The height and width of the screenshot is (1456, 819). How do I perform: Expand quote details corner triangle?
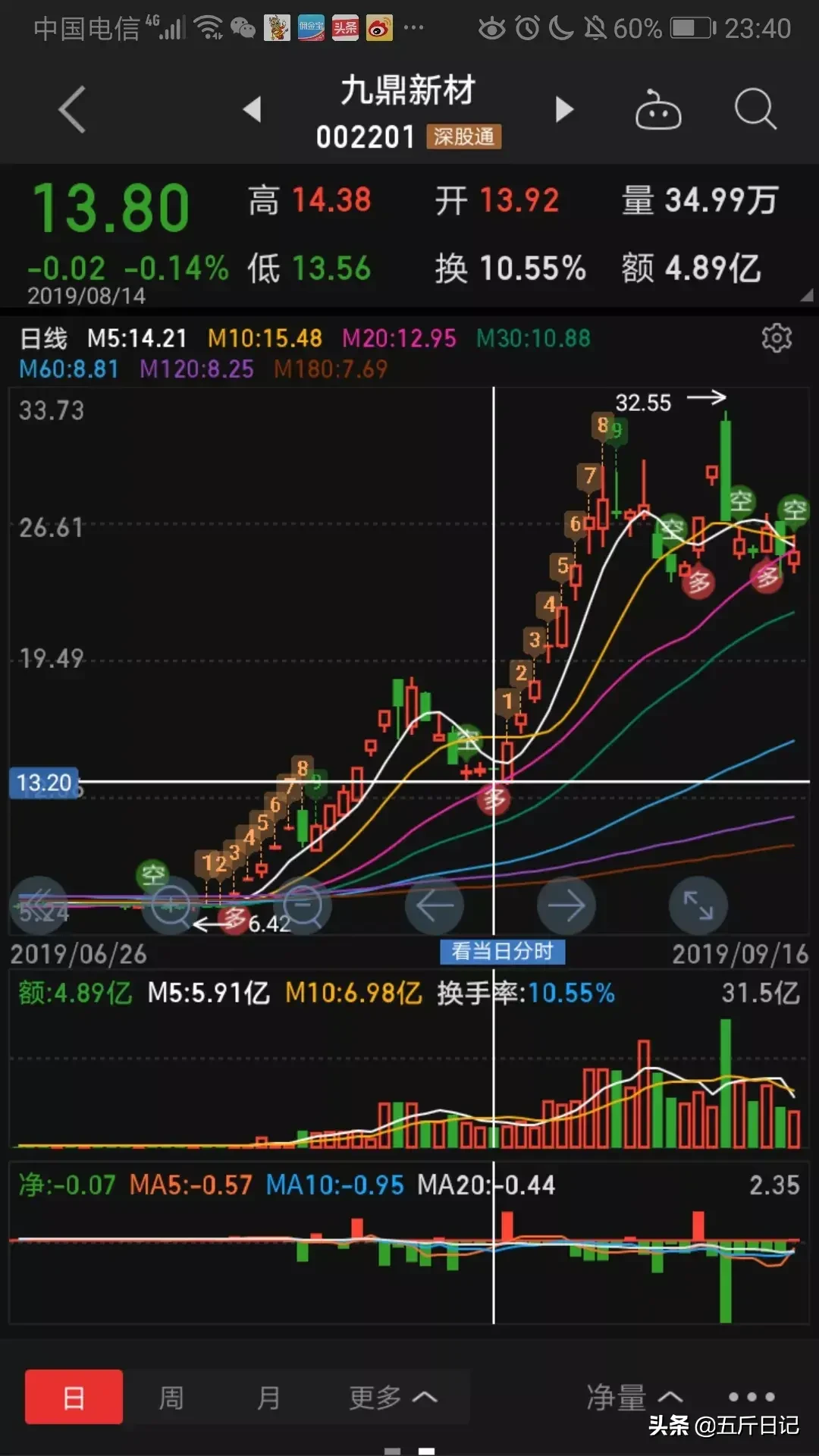point(807,295)
